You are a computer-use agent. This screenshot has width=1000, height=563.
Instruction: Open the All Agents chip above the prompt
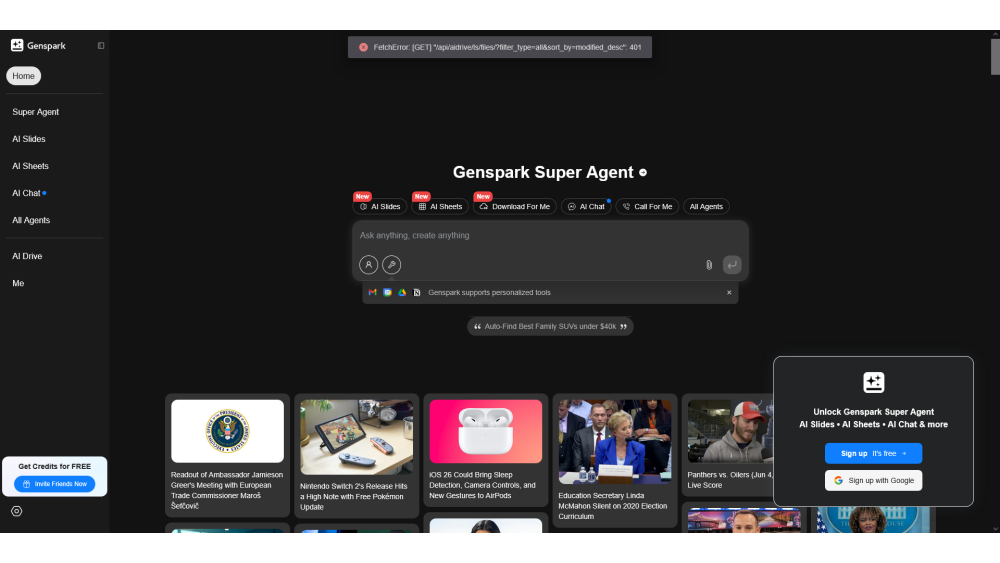706,207
